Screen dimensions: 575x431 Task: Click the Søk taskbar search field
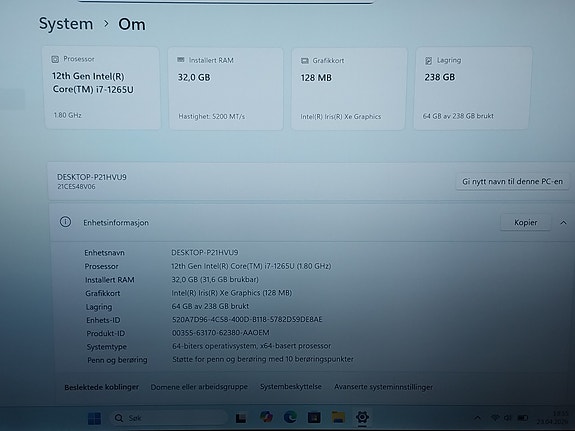tap(169, 418)
